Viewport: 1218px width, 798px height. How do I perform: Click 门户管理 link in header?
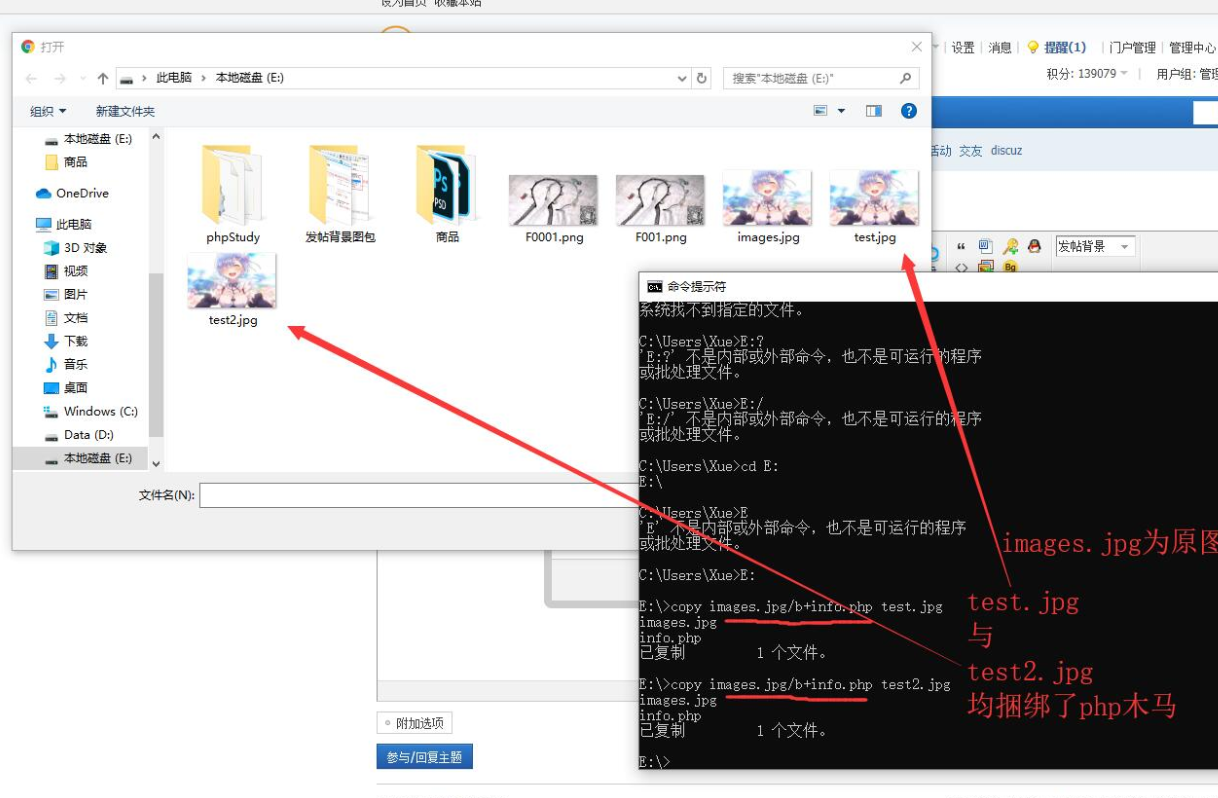click(1132, 47)
